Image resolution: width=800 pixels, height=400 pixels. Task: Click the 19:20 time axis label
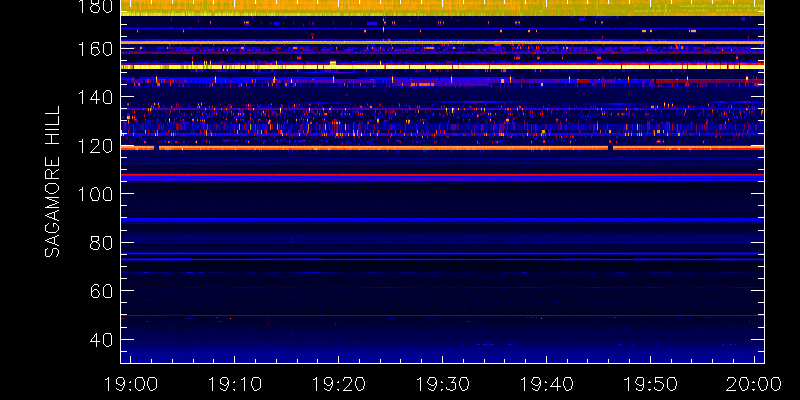coord(339,384)
